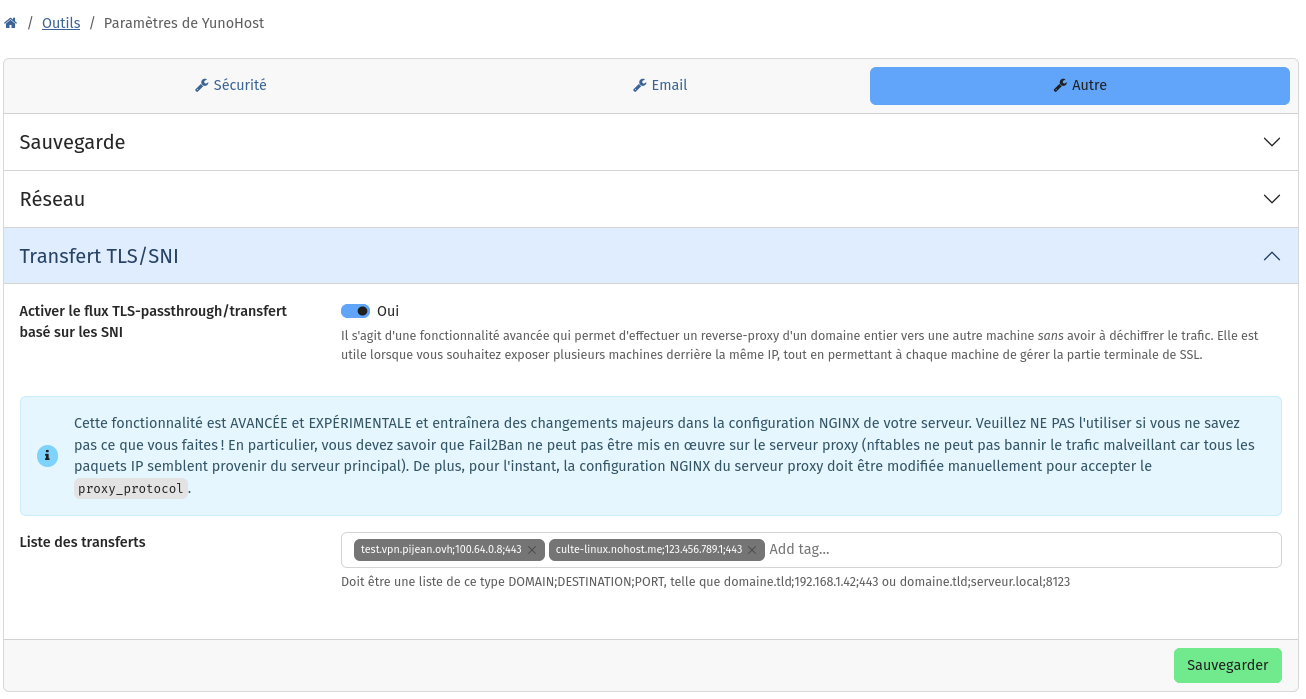Click the info icon in the warning box

point(47,456)
